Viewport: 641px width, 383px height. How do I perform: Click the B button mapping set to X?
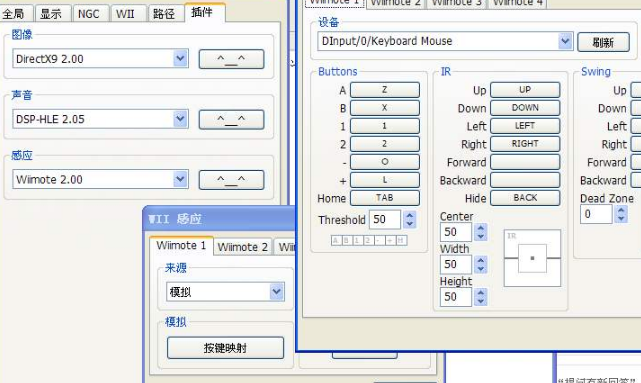[x=385, y=108]
